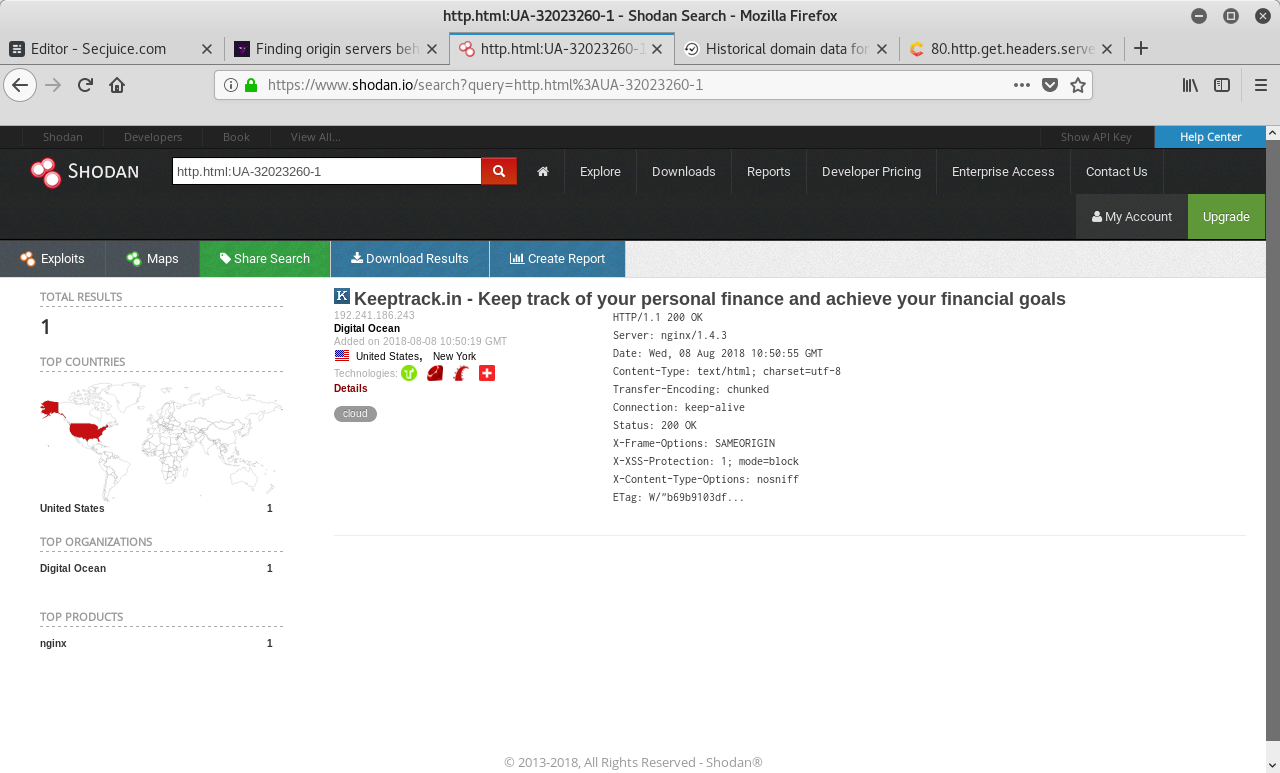Open Firefox library icon

coord(1190,85)
